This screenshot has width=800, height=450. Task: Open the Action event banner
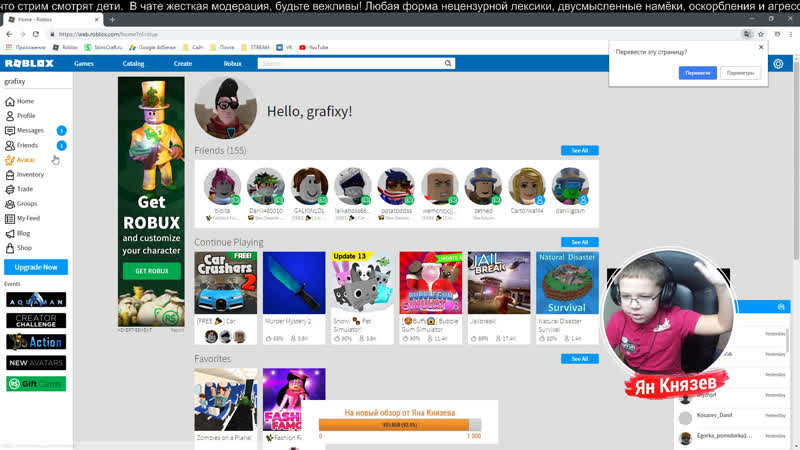tap(36, 342)
